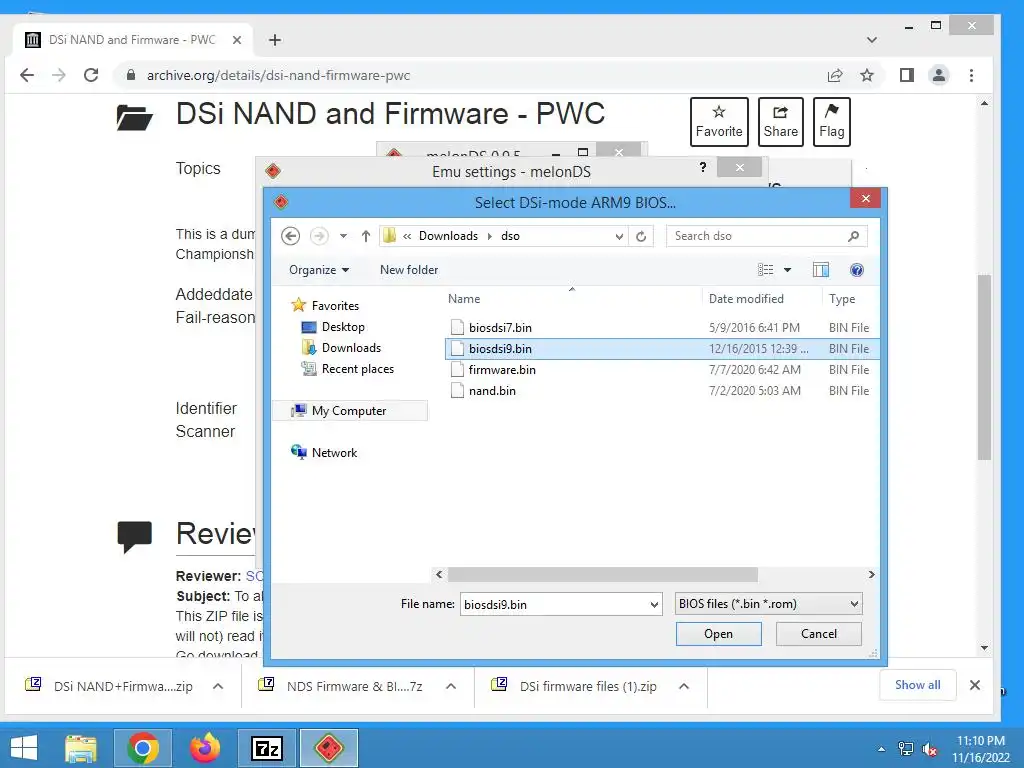This screenshot has width=1024, height=768.
Task: Select Downloads in navigation pane
Action: [342, 347]
